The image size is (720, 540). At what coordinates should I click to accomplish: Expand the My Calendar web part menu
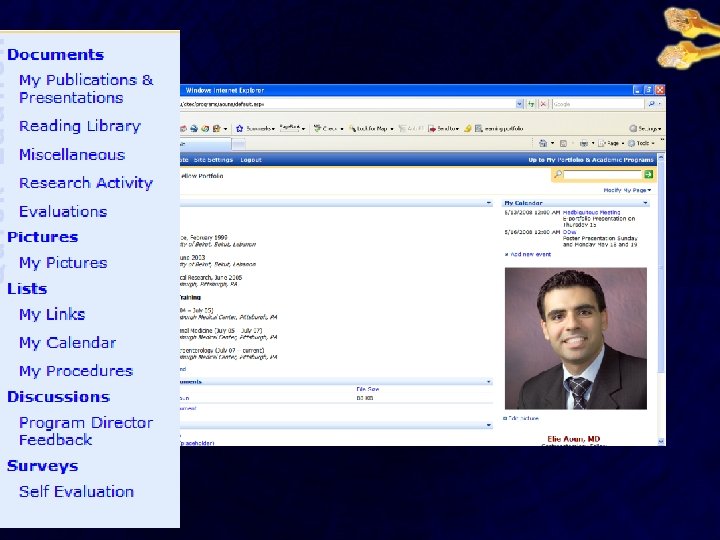[x=645, y=203]
